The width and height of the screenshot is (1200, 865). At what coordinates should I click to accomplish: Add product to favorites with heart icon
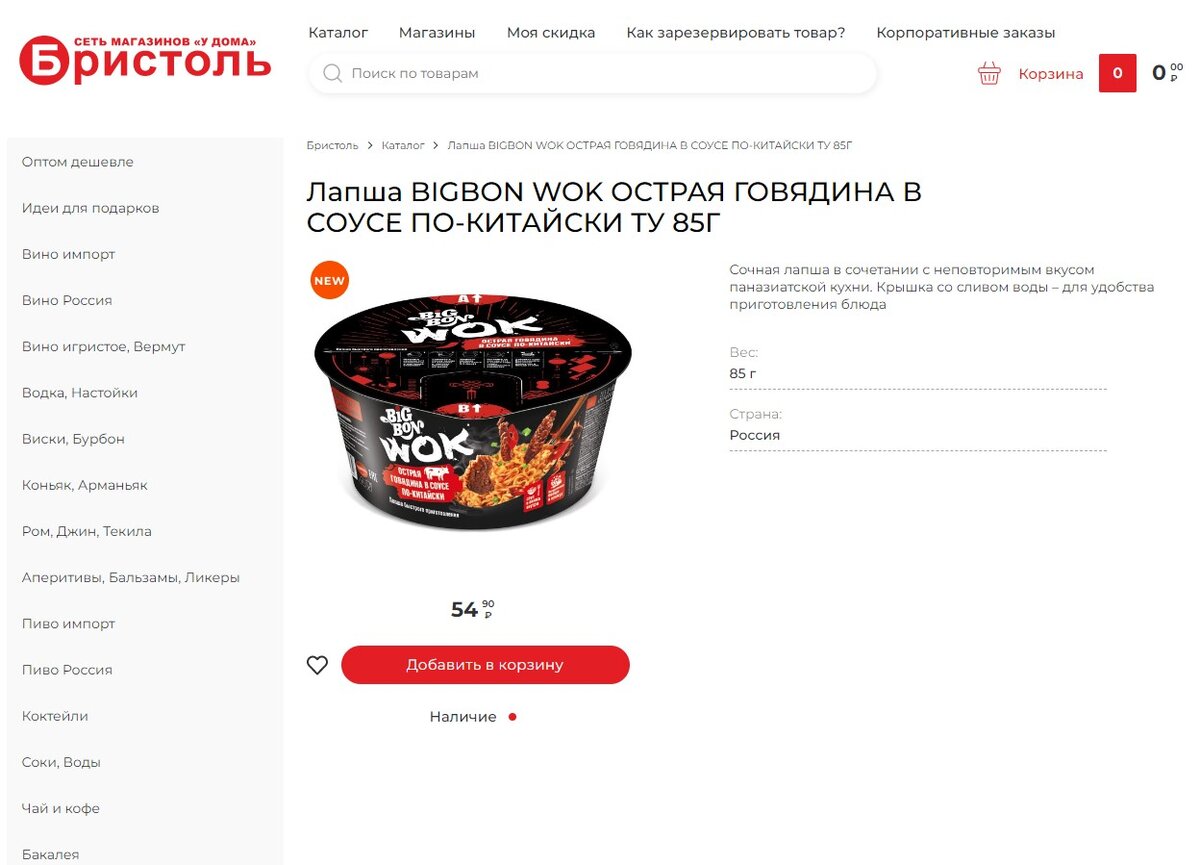pos(317,665)
